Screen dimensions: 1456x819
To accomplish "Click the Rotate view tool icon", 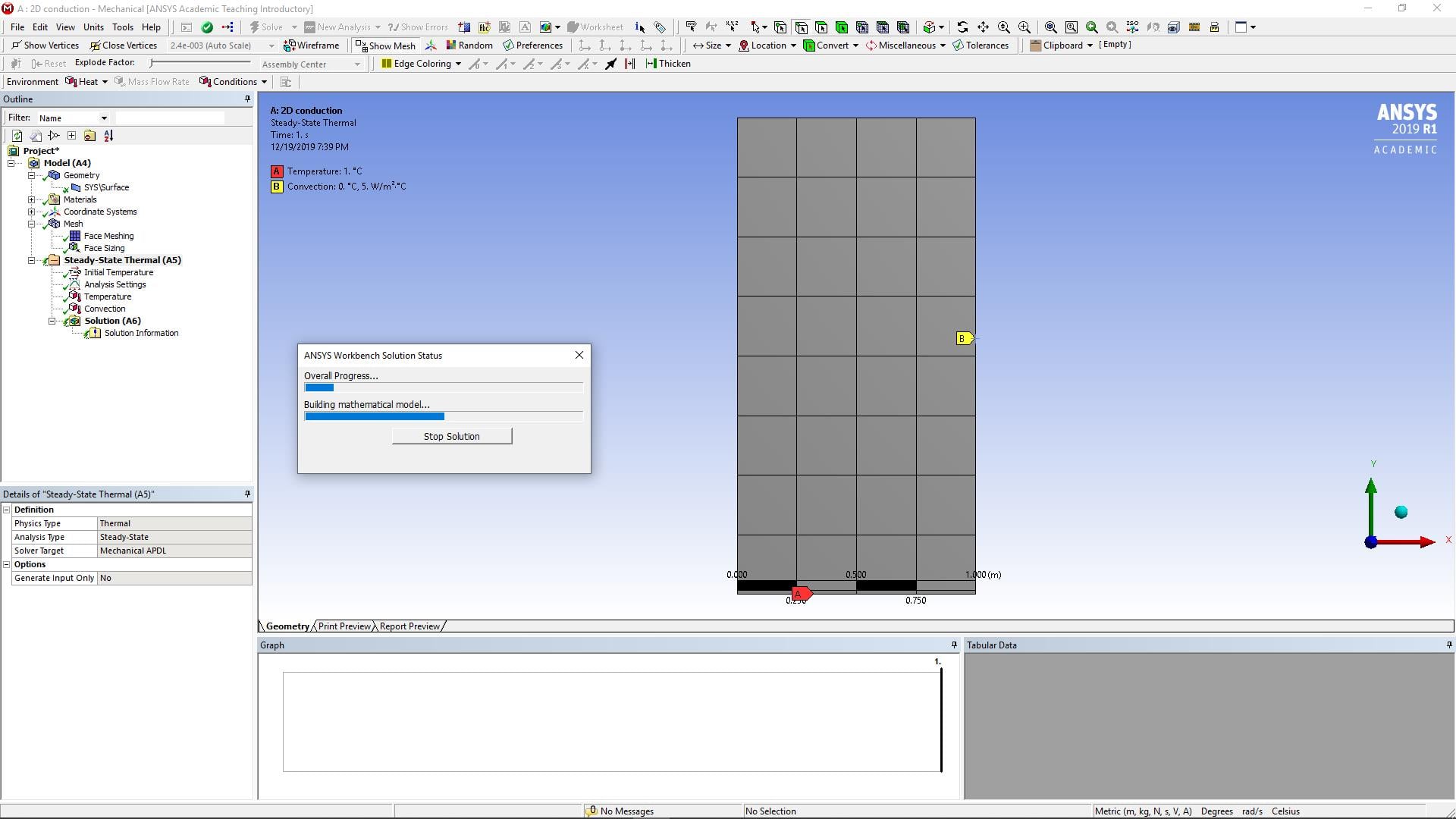I will click(962, 27).
